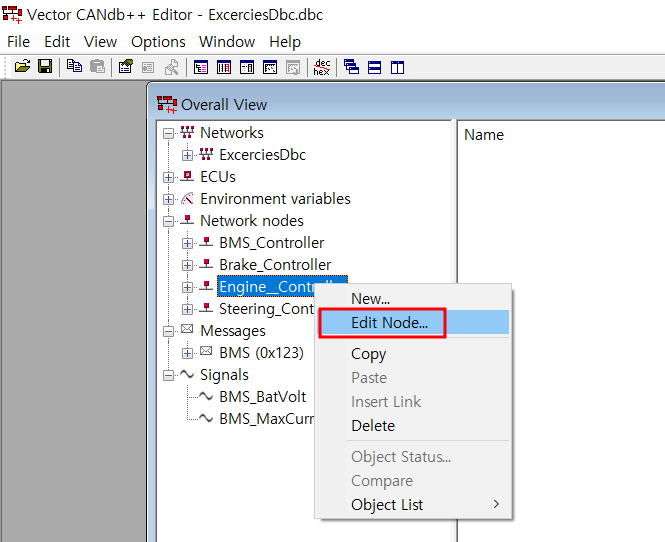Image resolution: width=665 pixels, height=542 pixels.
Task: Expand the Steering_Controller node
Action: (187, 310)
